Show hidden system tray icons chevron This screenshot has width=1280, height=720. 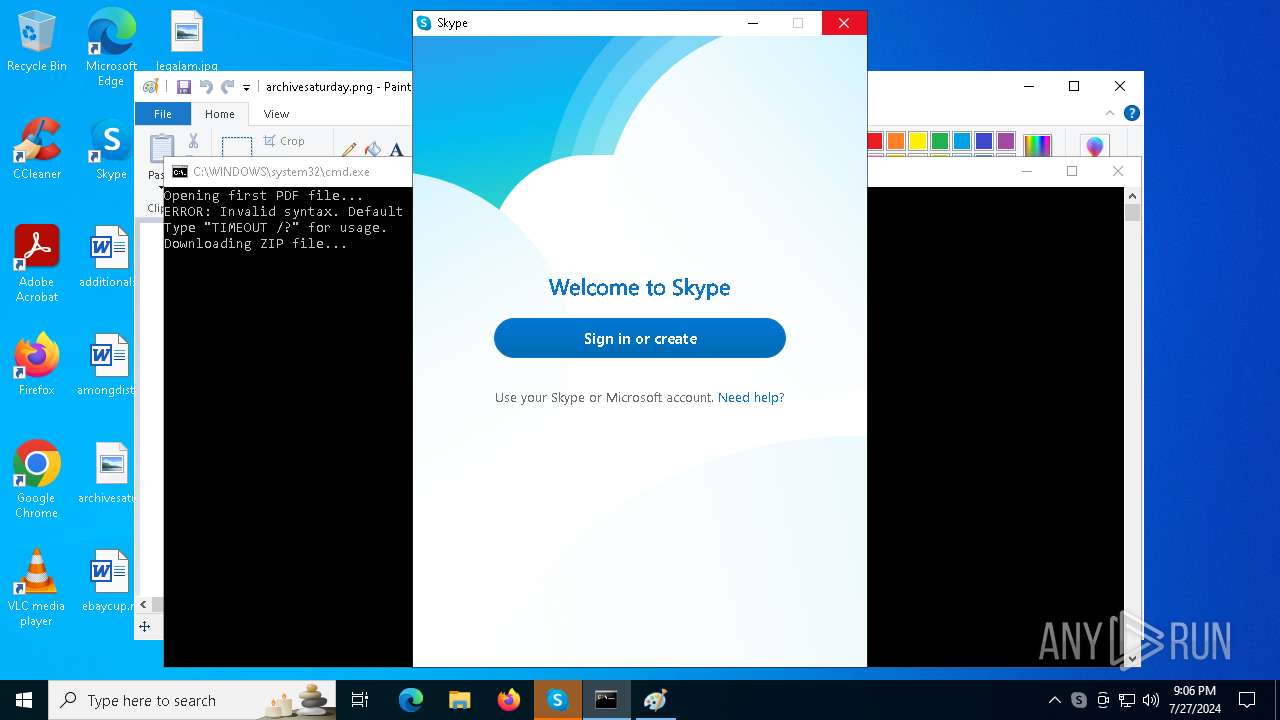click(1055, 700)
